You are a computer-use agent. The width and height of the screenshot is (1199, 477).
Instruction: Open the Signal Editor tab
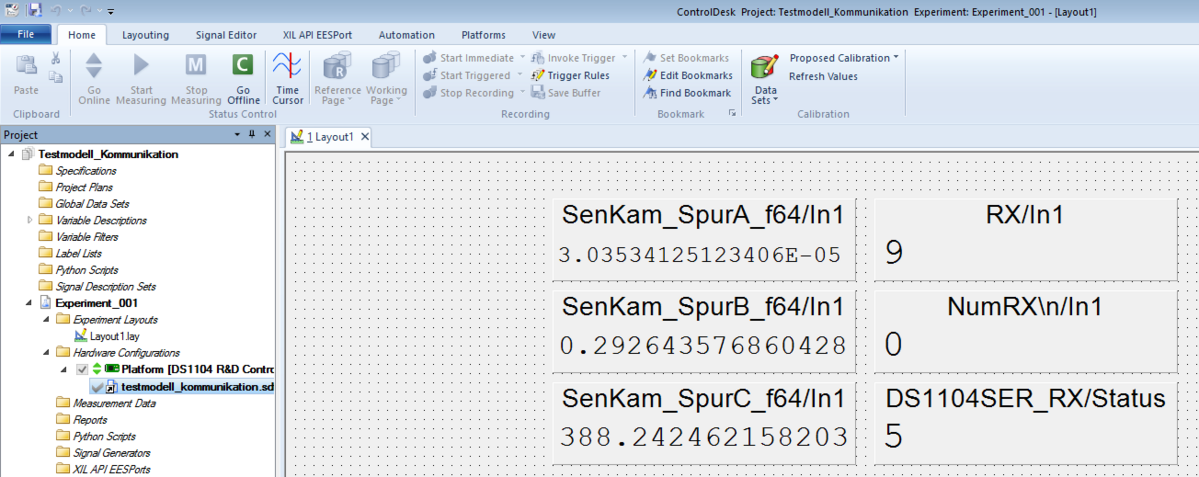pos(228,35)
